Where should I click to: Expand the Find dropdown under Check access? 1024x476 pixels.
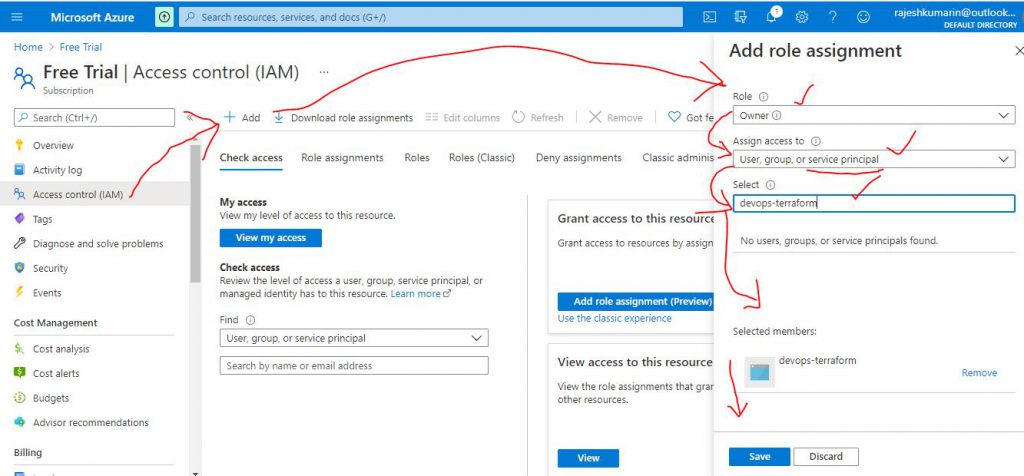[x=353, y=338]
